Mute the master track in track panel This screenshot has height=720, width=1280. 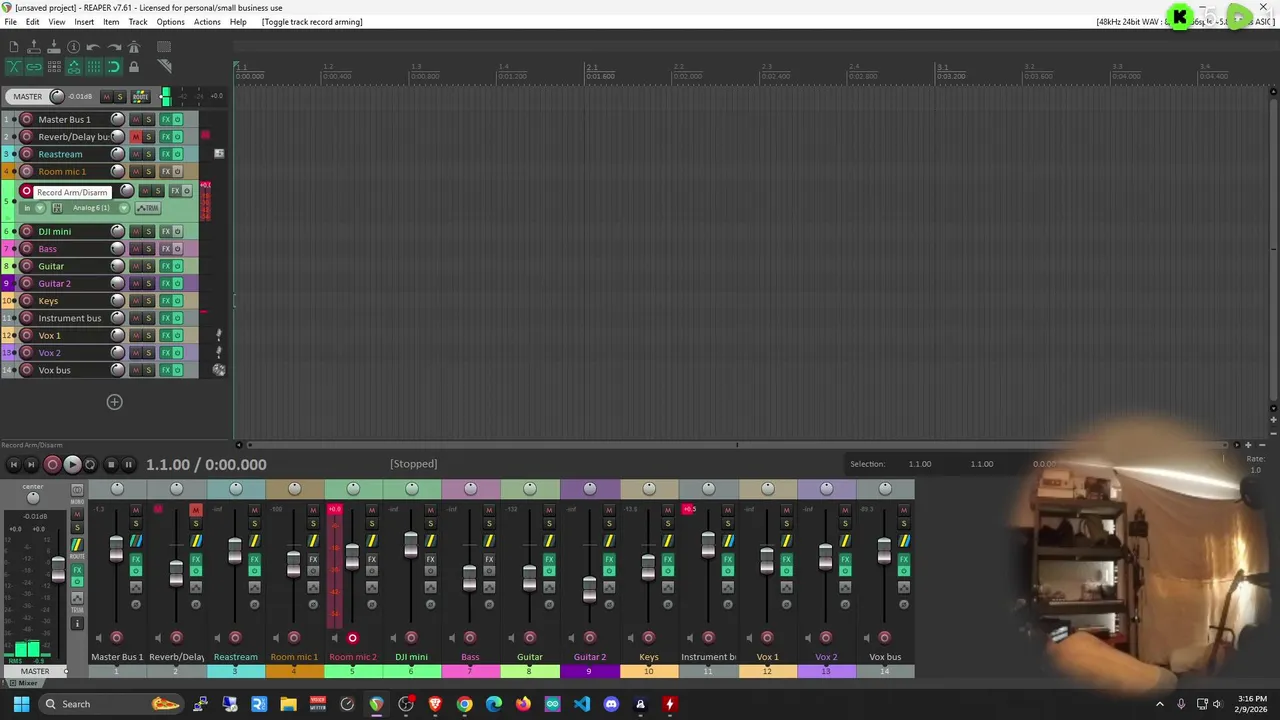[x=107, y=97]
